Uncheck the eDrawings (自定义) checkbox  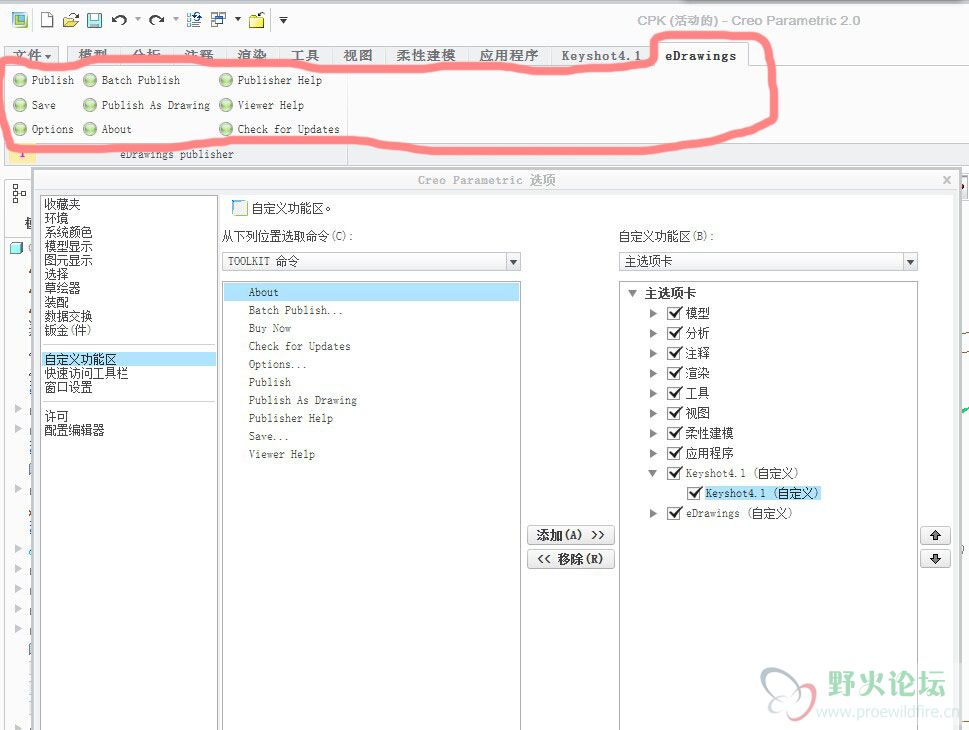[x=674, y=513]
